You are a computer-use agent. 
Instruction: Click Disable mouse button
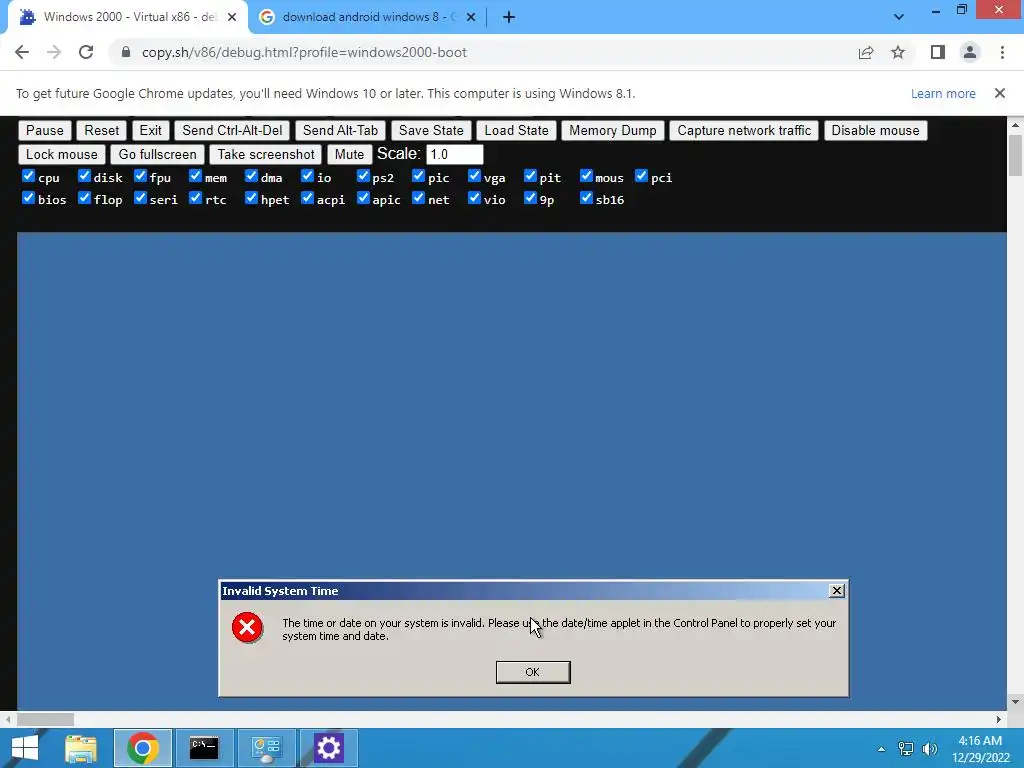click(x=875, y=131)
